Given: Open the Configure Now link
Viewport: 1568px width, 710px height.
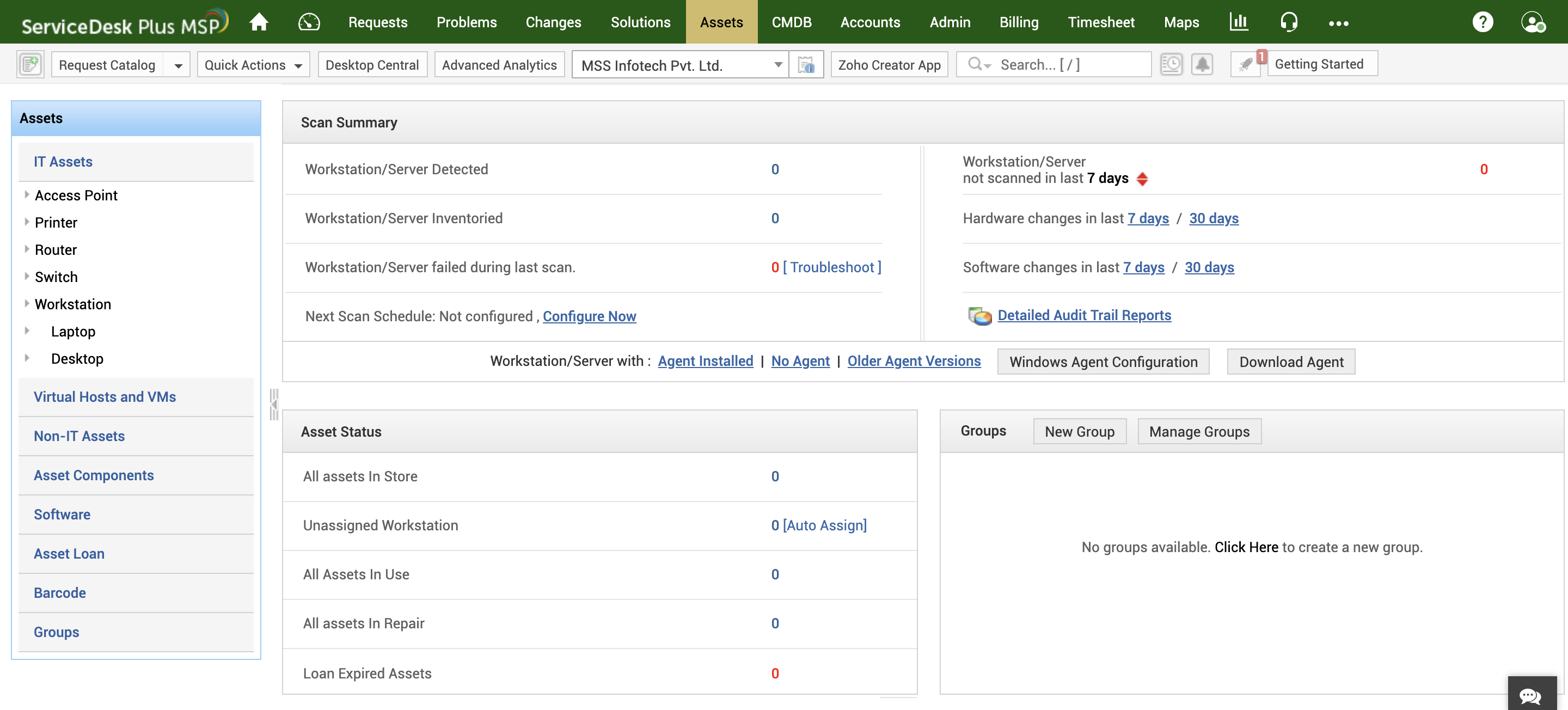Looking at the screenshot, I should click(589, 316).
